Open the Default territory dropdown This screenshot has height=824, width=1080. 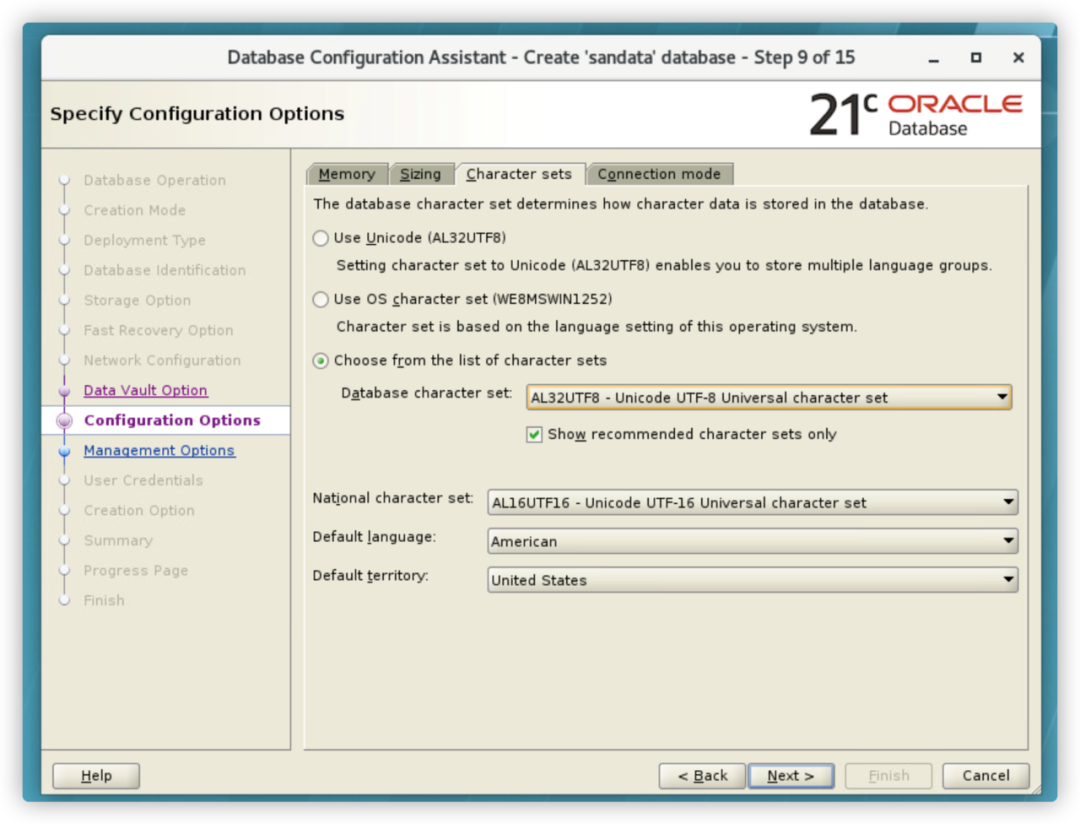[752, 580]
